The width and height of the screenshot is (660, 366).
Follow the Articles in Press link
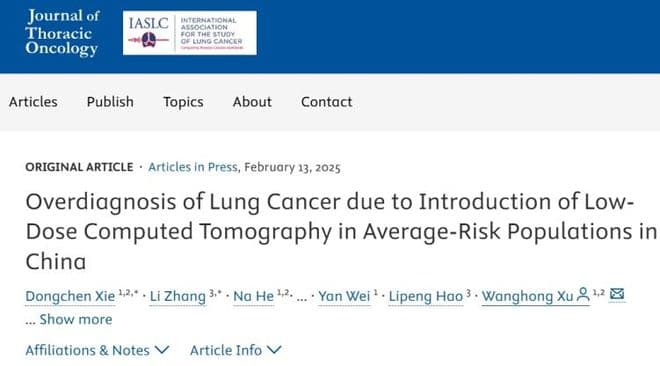(x=193, y=167)
